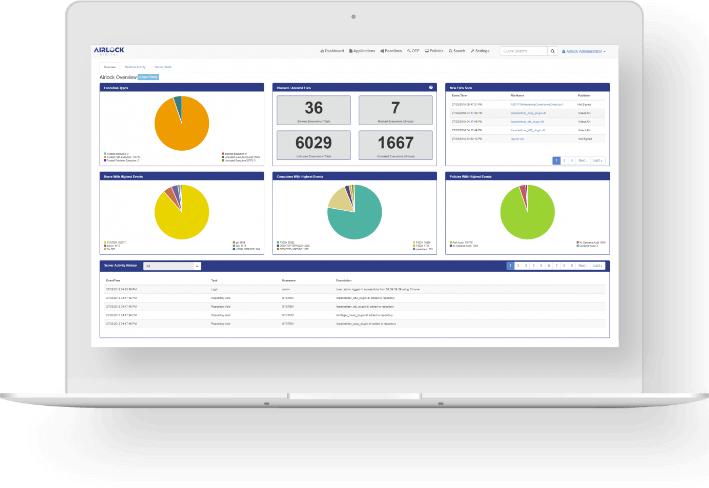Click the magnifier search button icon
Screen dimensions: 709x488
pyautogui.click(x=553, y=51)
